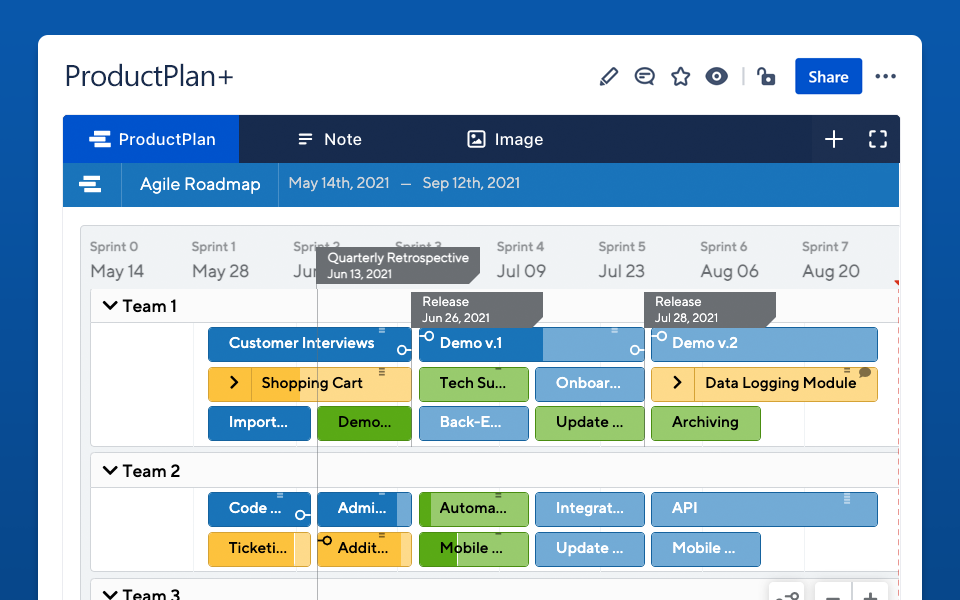Screen dimensions: 960x600
Task: Collapse the Team 2 section
Action: click(110, 471)
